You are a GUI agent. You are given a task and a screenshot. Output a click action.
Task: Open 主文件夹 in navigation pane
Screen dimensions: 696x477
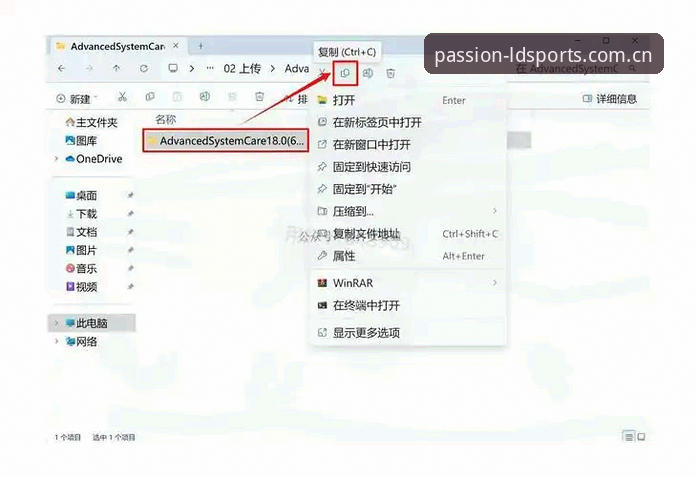(91, 122)
